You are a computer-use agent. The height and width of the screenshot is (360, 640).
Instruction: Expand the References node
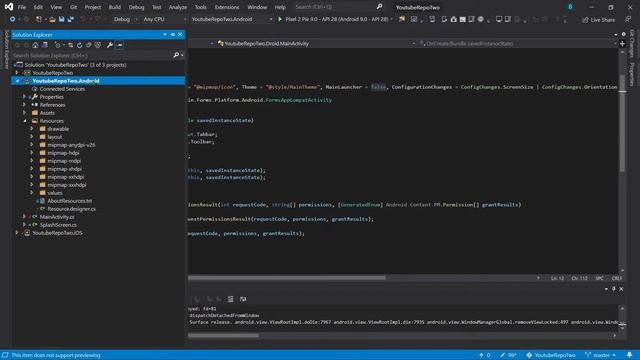24,105
